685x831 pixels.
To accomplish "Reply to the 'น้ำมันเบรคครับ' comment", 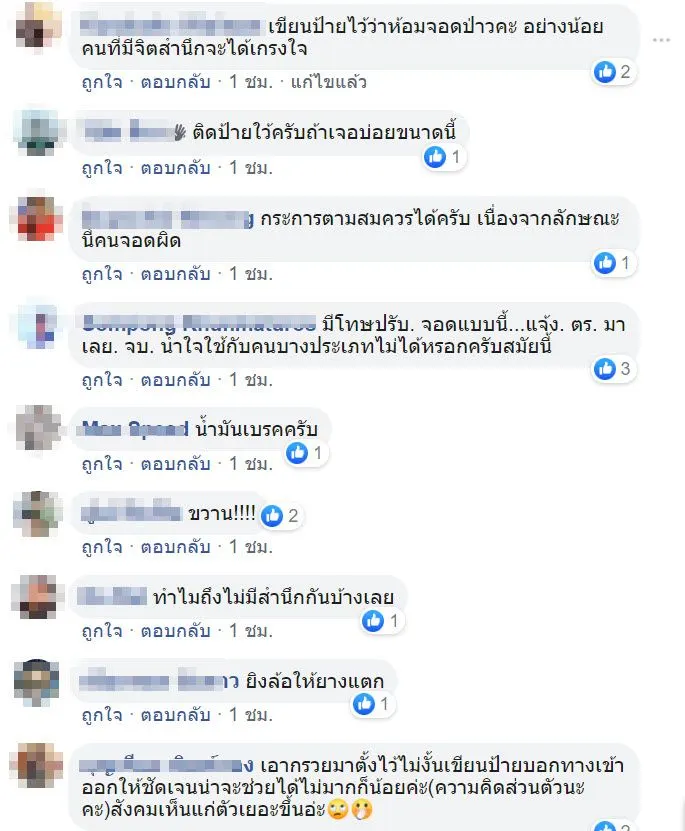I will click(x=175, y=464).
